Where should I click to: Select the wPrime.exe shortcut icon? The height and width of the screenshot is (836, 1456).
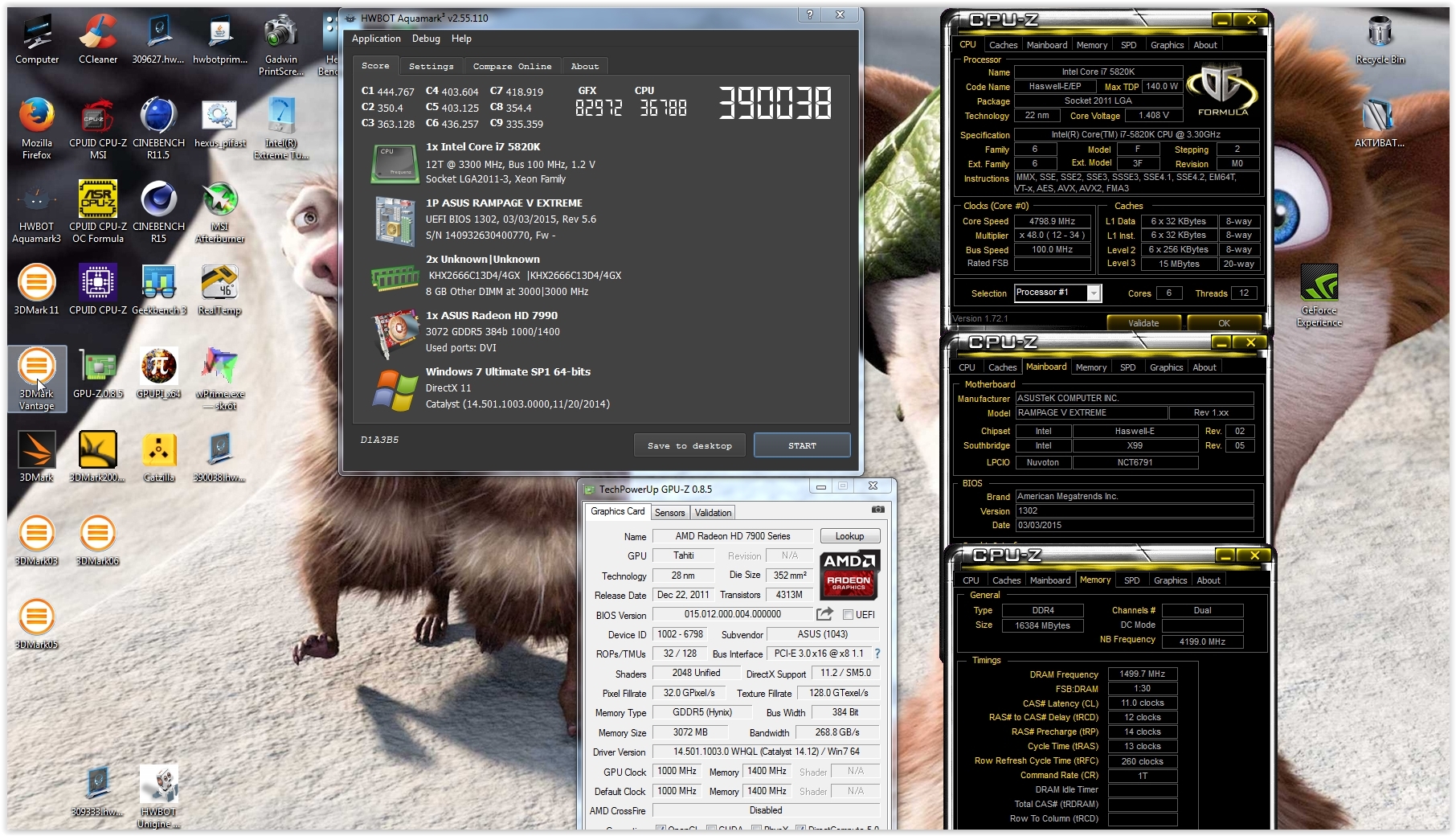pos(220,379)
